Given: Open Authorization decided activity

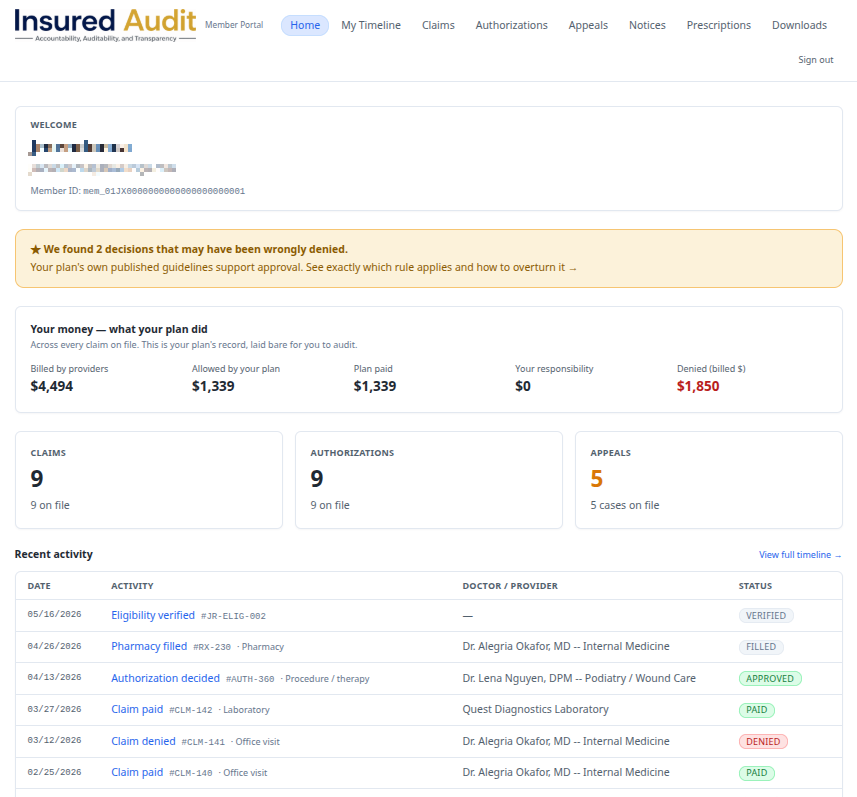Looking at the screenshot, I should pos(165,678).
